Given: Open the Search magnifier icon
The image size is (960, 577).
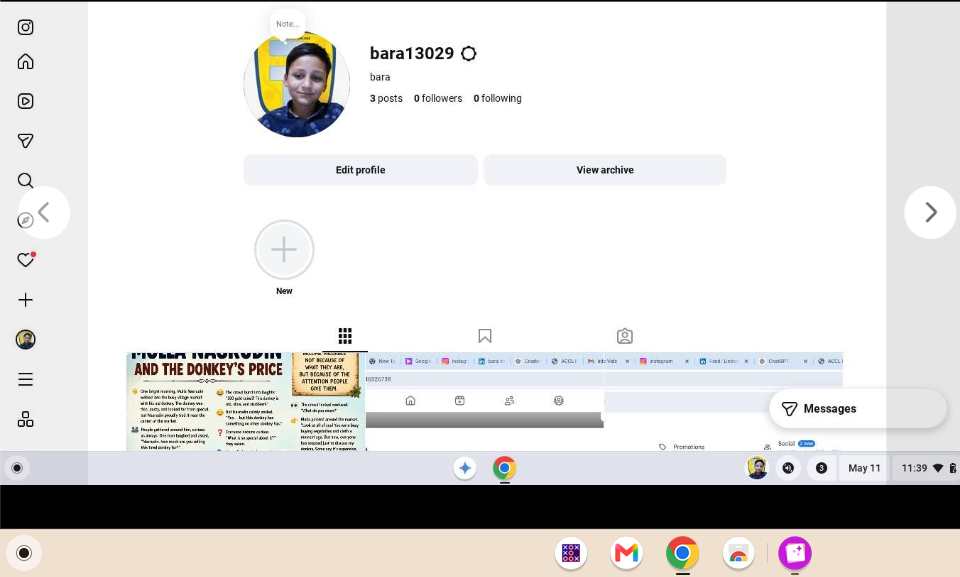Looking at the screenshot, I should click(25, 181).
